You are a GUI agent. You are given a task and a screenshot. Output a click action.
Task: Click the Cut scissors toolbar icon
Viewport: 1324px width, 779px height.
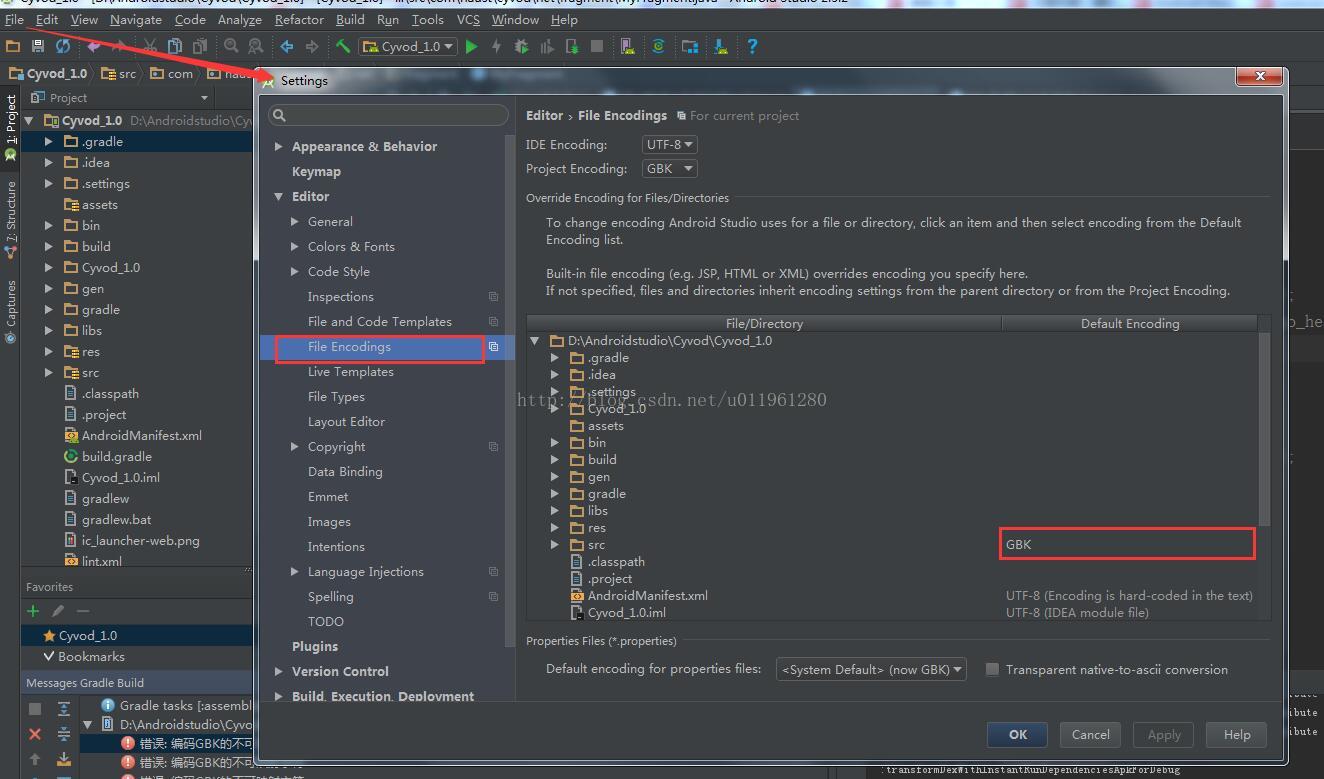tap(150, 46)
